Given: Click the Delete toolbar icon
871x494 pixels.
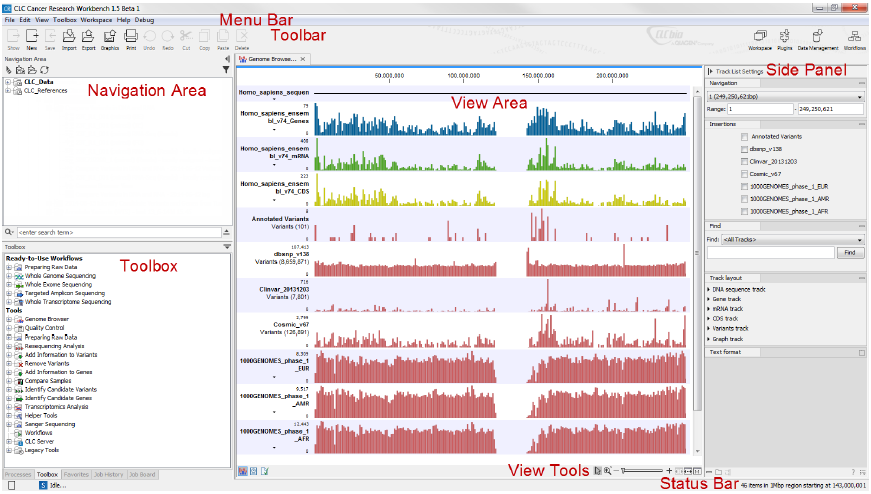Looking at the screenshot, I should tap(242, 37).
